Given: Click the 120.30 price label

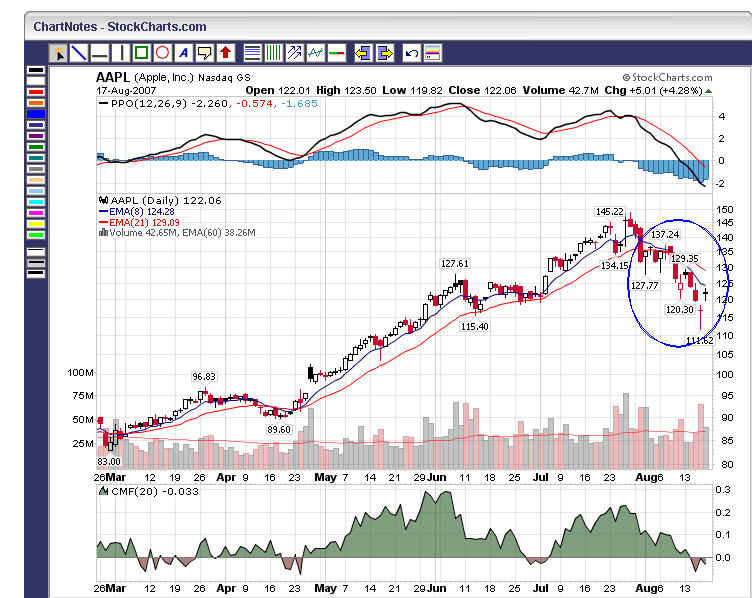Looking at the screenshot, I should click(680, 310).
